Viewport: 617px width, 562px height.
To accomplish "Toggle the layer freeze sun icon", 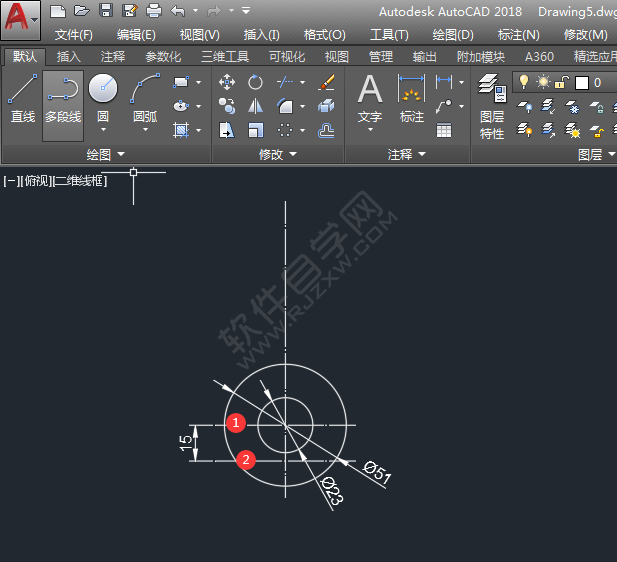I will tap(543, 82).
